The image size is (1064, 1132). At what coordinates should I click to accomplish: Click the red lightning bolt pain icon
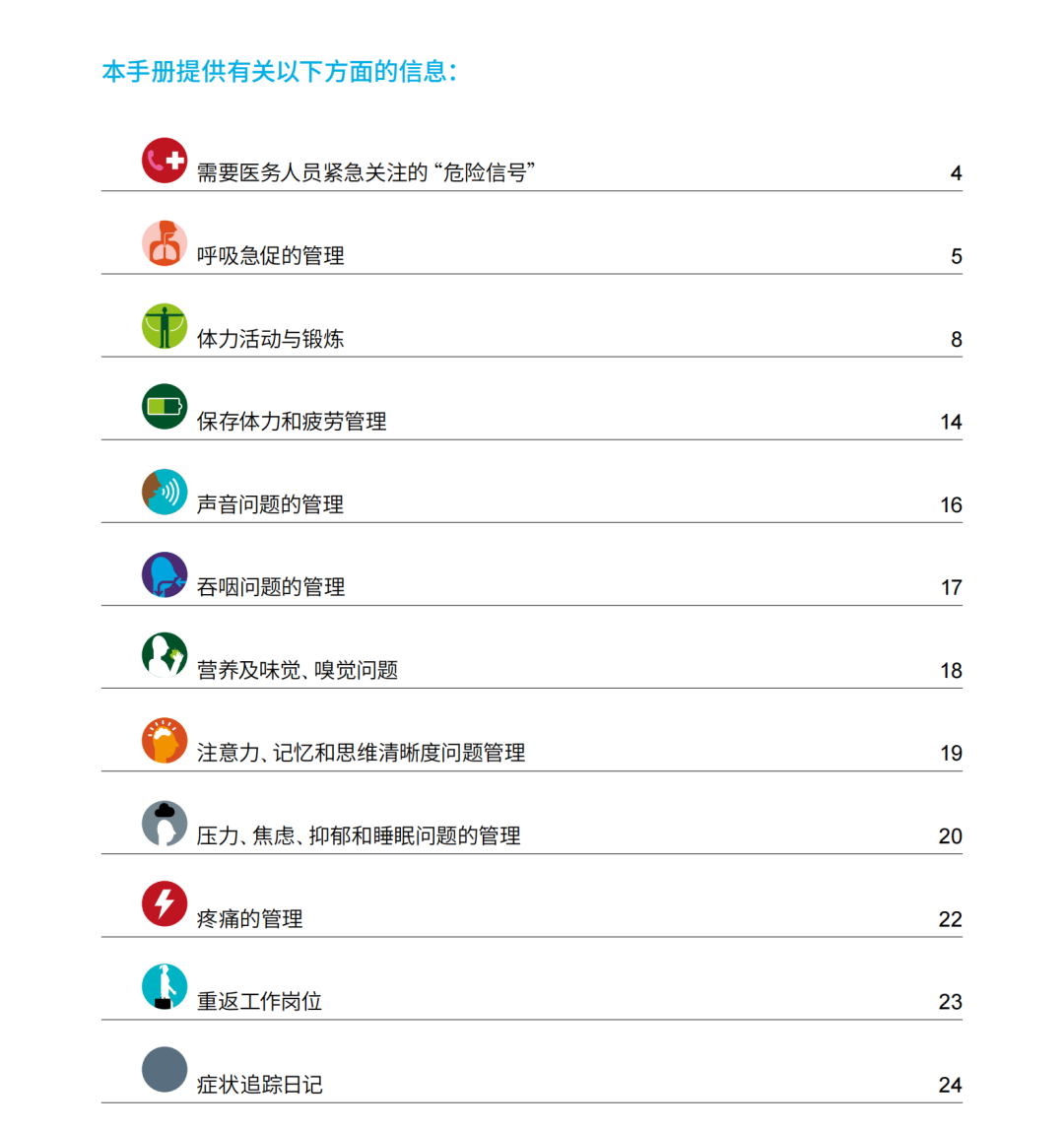click(164, 903)
